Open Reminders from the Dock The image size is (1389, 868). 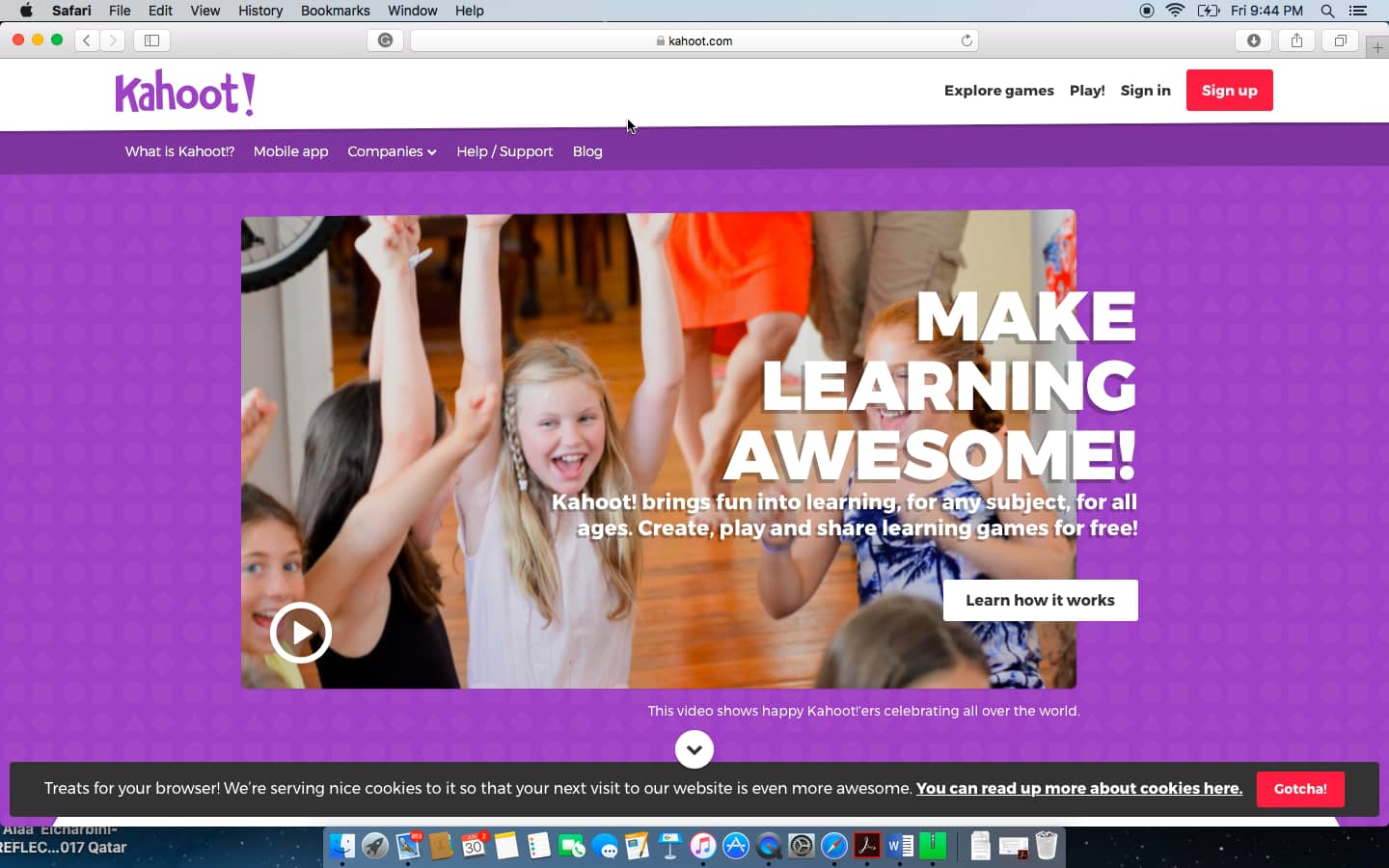539,846
